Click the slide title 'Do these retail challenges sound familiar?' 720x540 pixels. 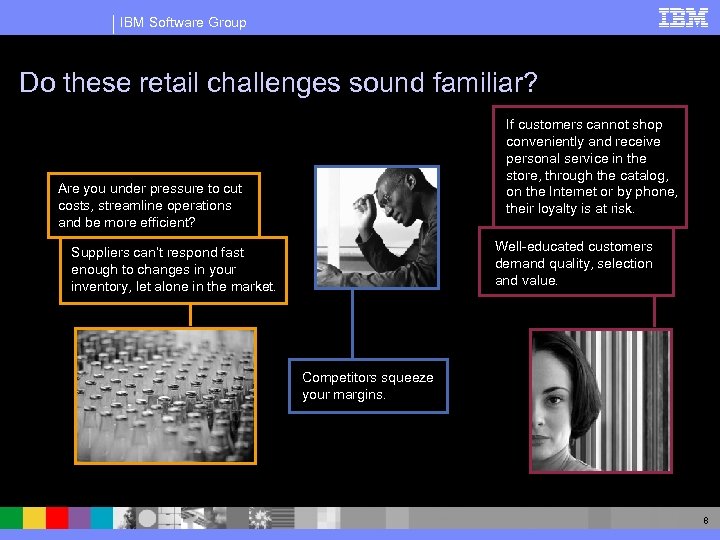coord(278,82)
